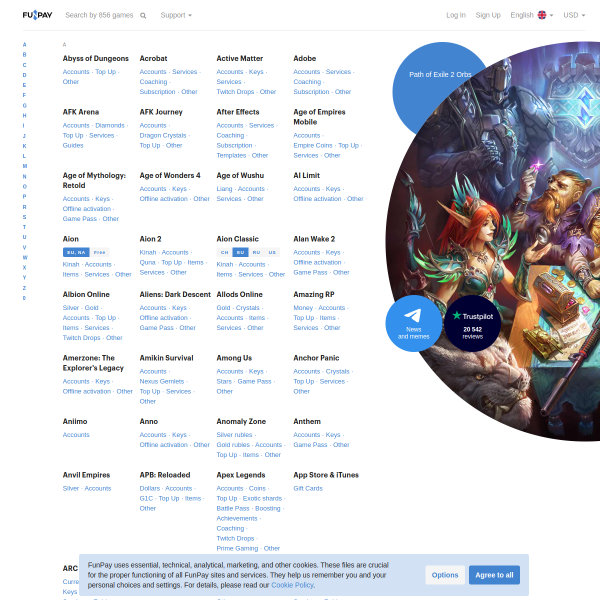Click the search magnifier icon

[x=143, y=16]
